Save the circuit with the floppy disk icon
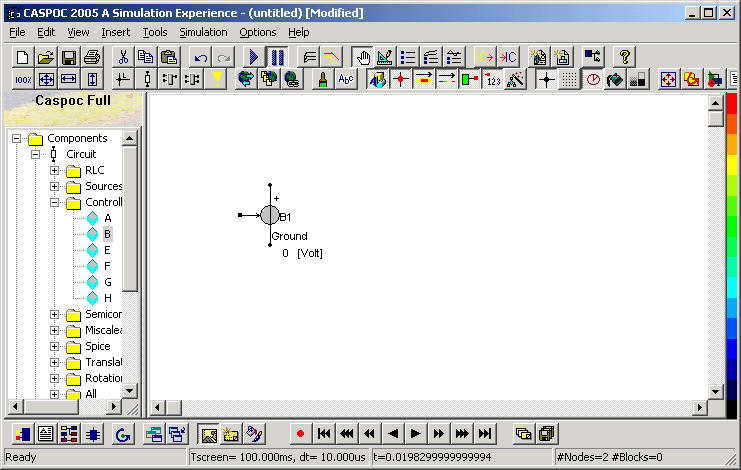This screenshot has width=741, height=470. click(x=69, y=57)
